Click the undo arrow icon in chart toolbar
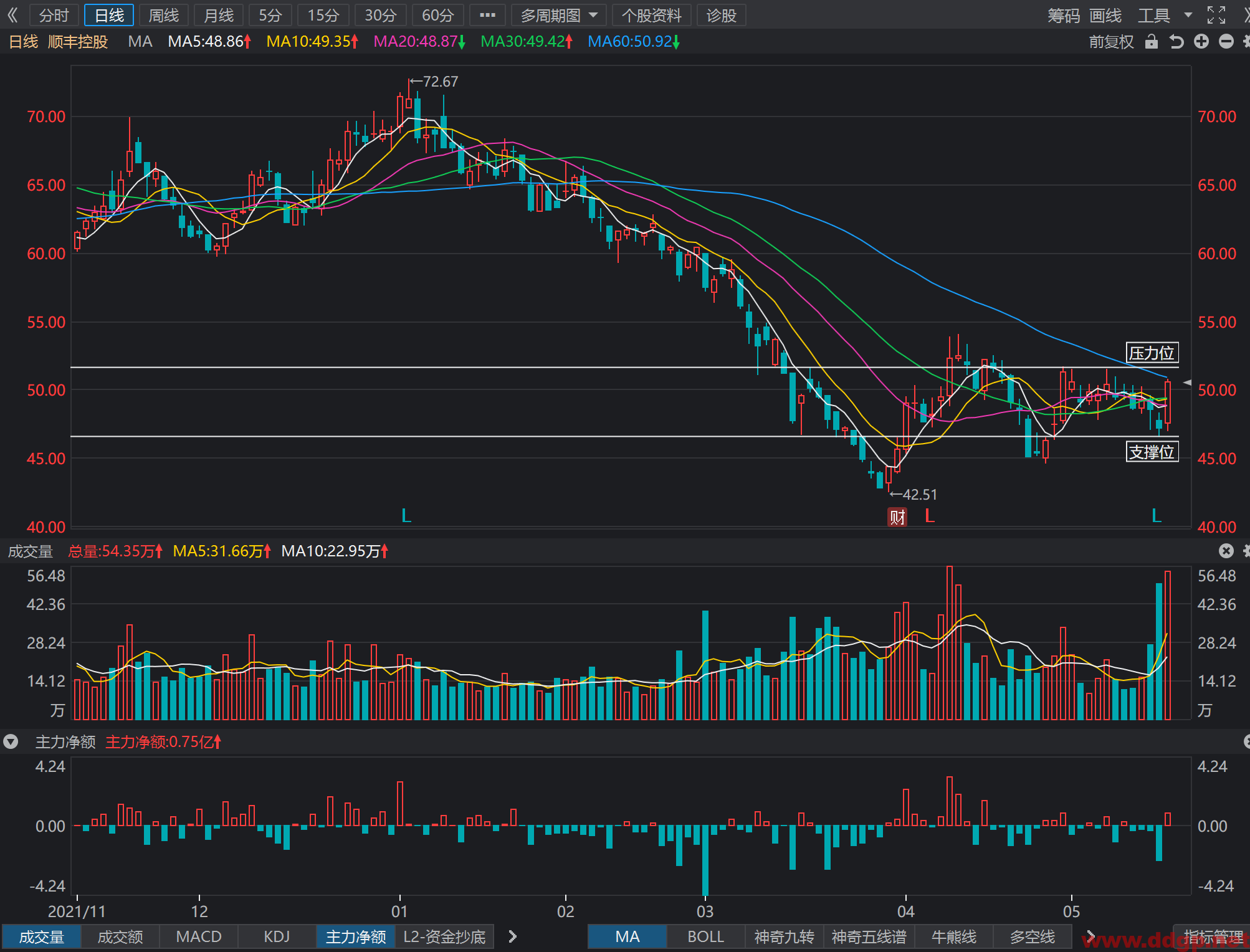The height and width of the screenshot is (952, 1250). click(1176, 42)
